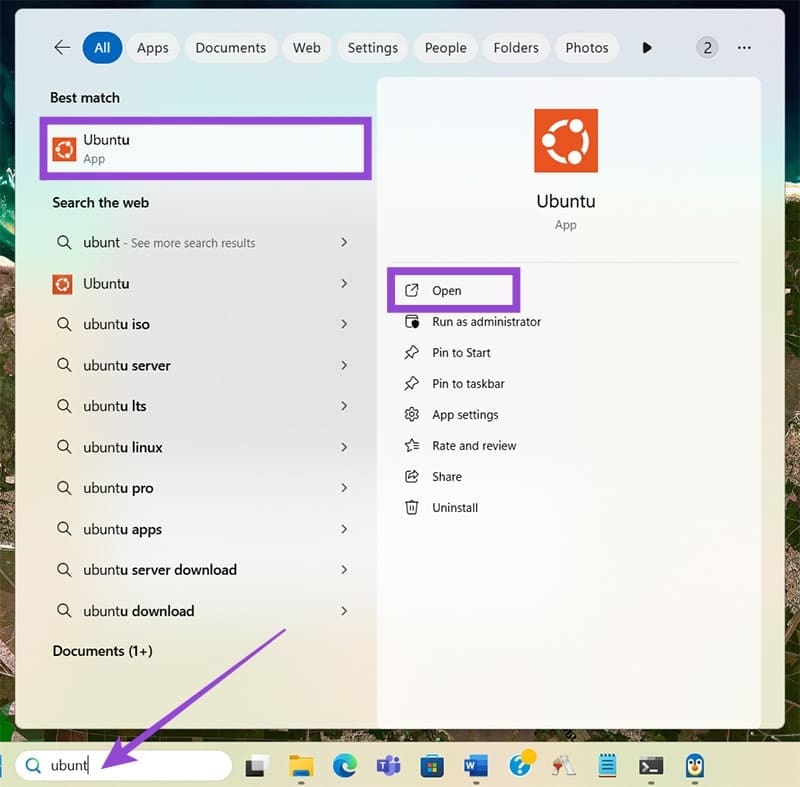
Task: Open Microsoft Word from the taskbar
Action: [x=476, y=766]
